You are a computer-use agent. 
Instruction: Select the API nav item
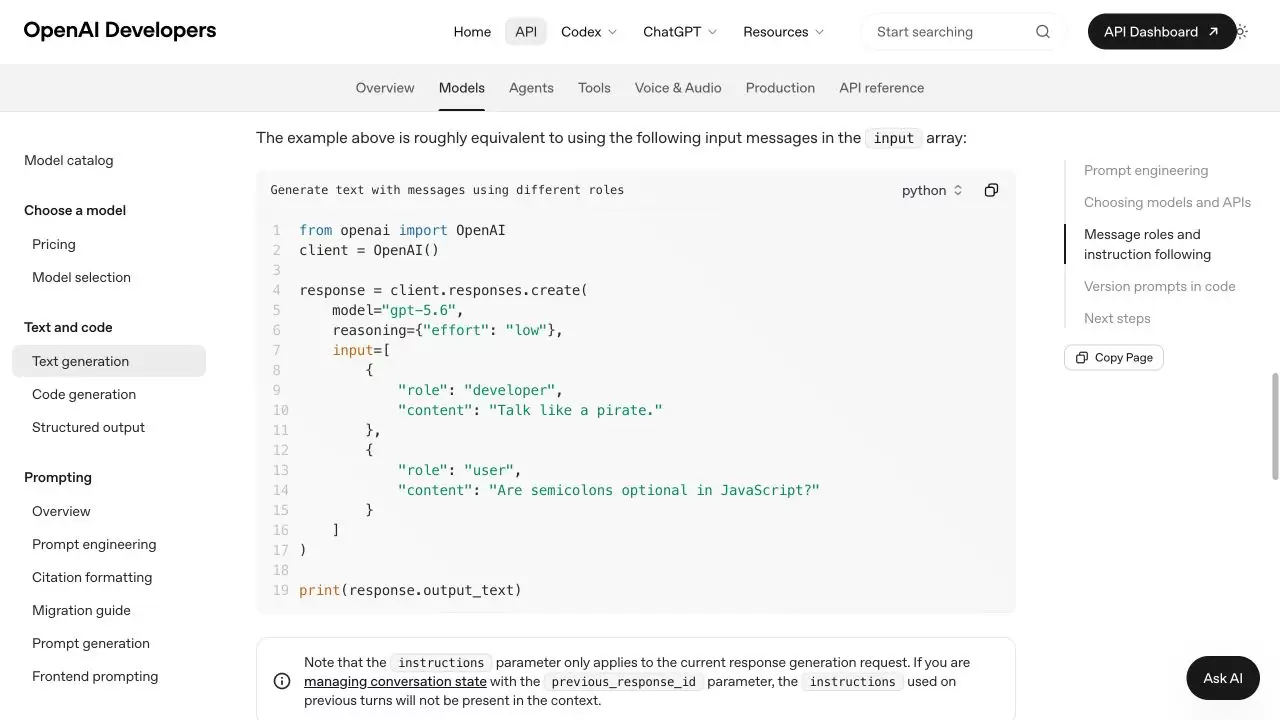pos(526,32)
